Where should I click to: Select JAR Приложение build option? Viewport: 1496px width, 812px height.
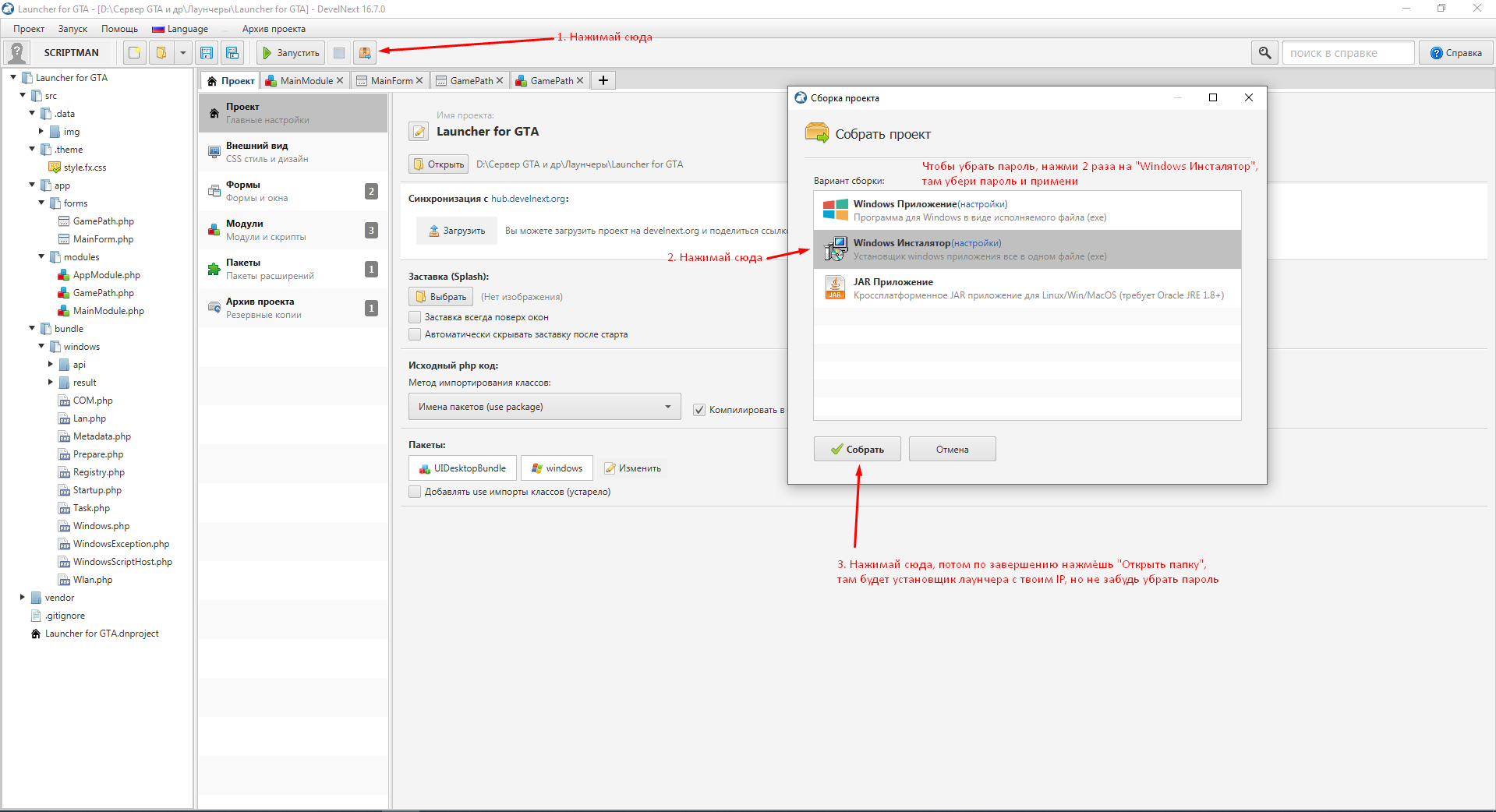(1027, 288)
